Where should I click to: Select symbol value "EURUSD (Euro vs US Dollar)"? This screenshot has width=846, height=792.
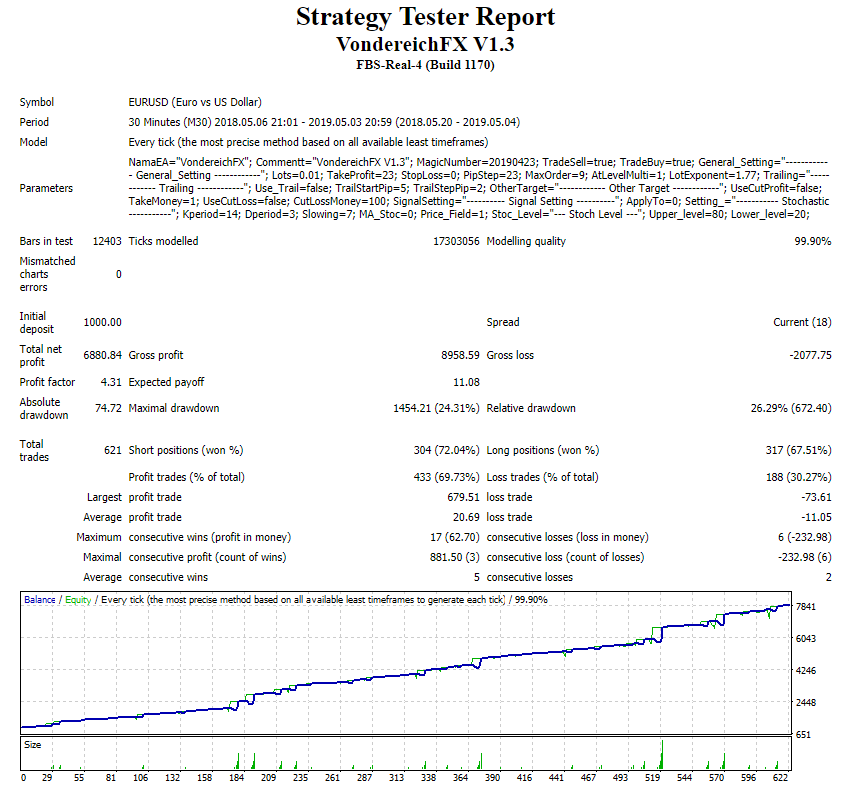click(195, 102)
